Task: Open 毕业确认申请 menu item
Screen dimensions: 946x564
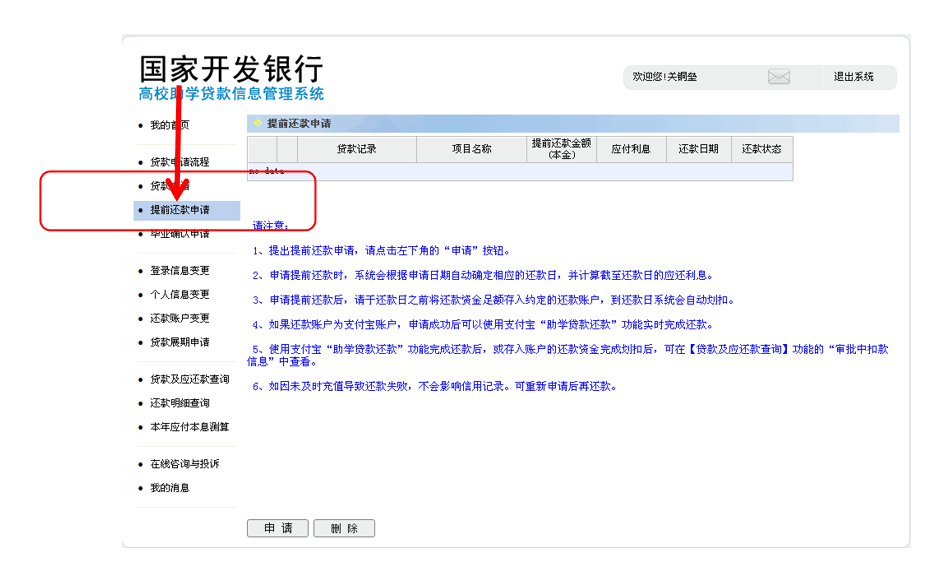Action: 180,234
